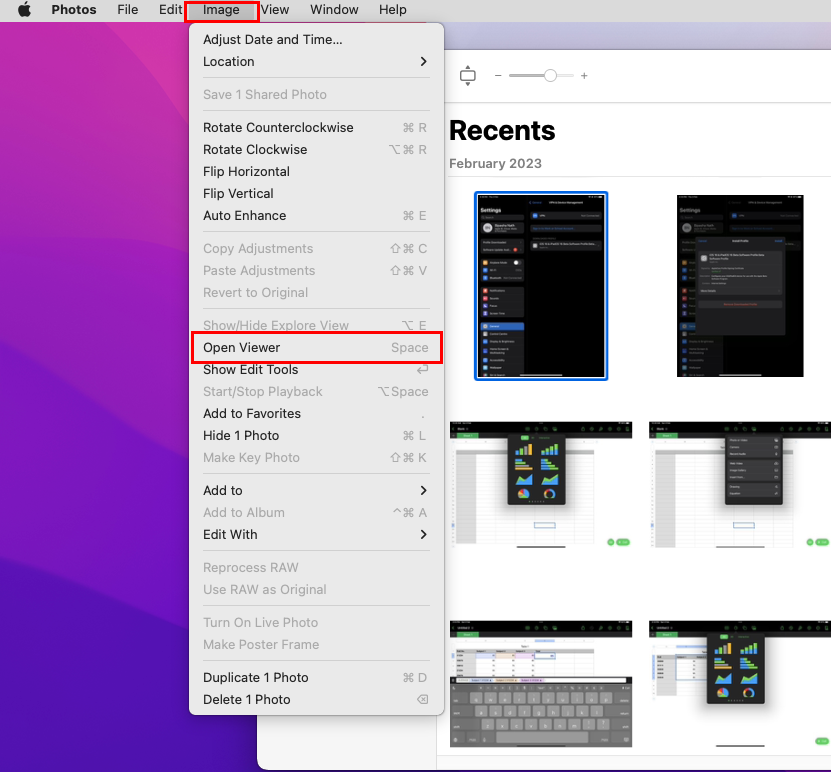831x772 pixels.
Task: Select the spreadsheet with keyboard thumbnail
Action: (541, 684)
